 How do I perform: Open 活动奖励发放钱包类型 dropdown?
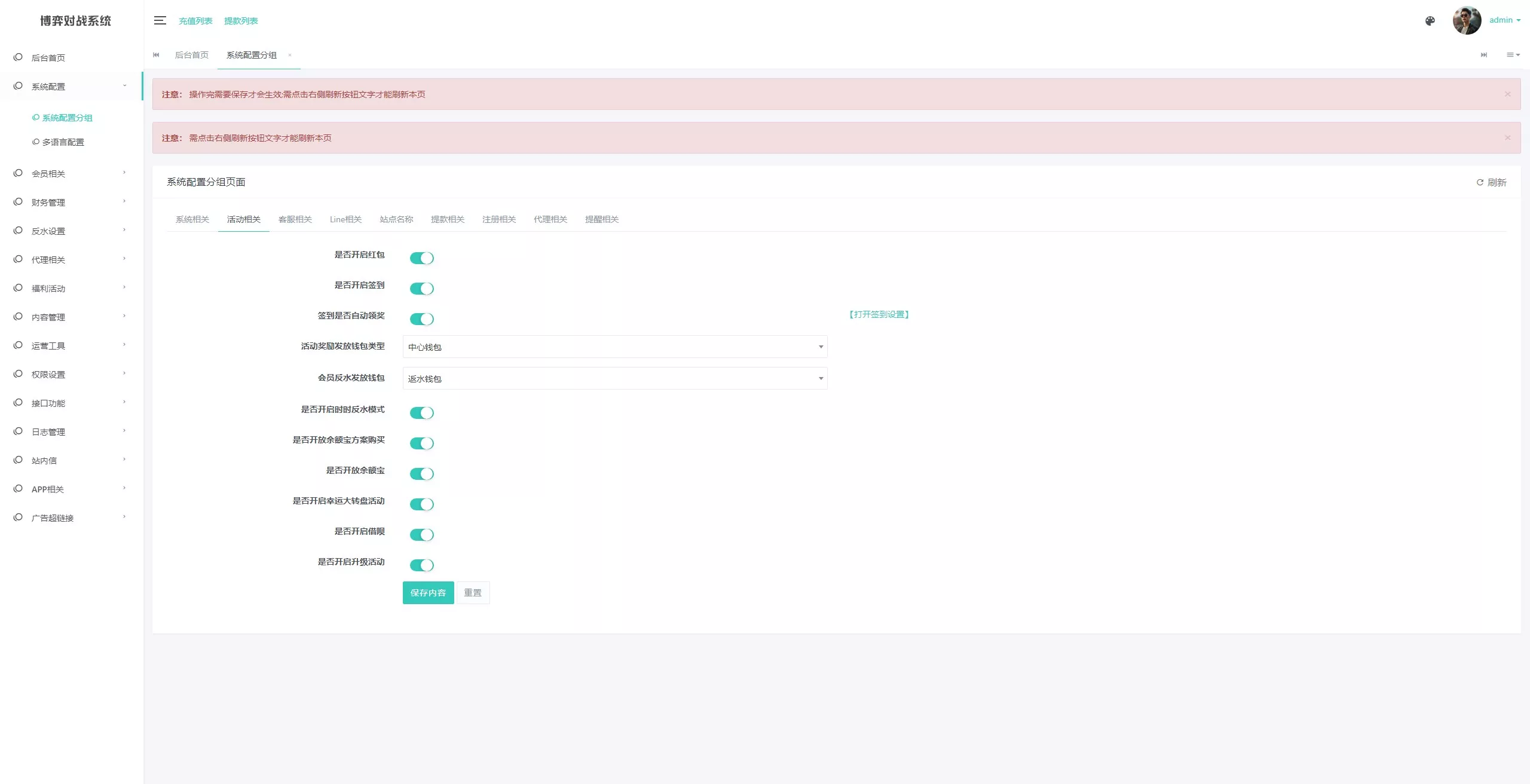point(614,347)
